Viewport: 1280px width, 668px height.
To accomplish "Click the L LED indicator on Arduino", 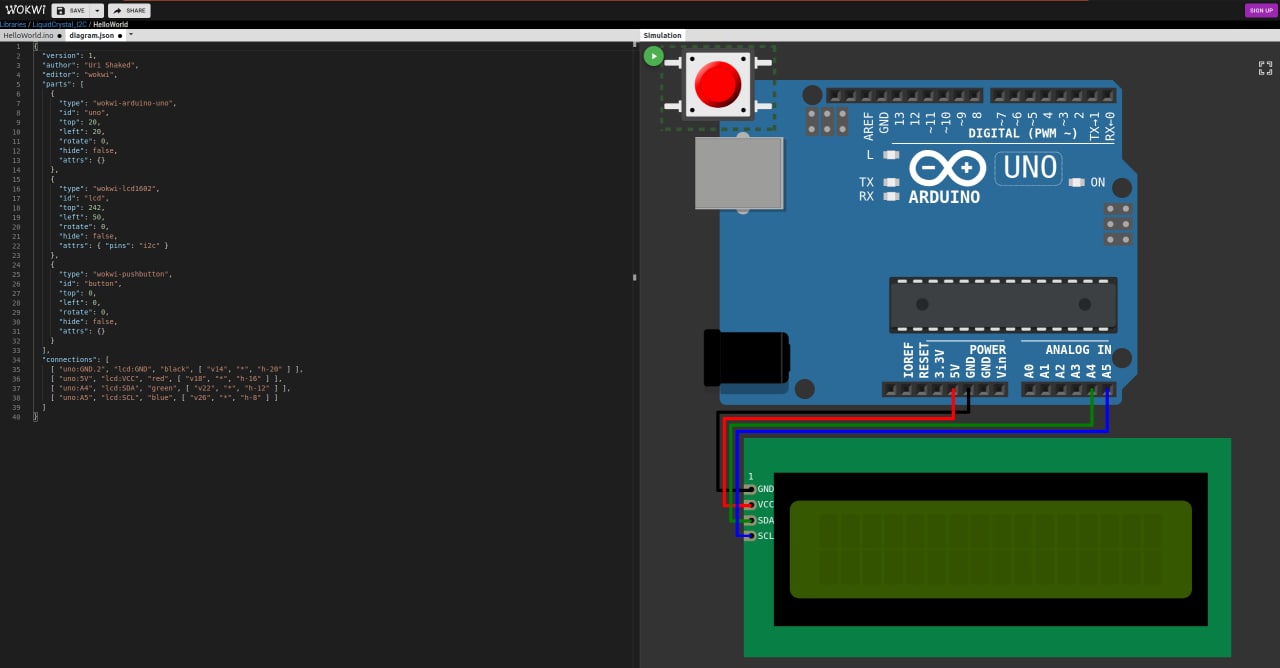I will click(x=892, y=155).
